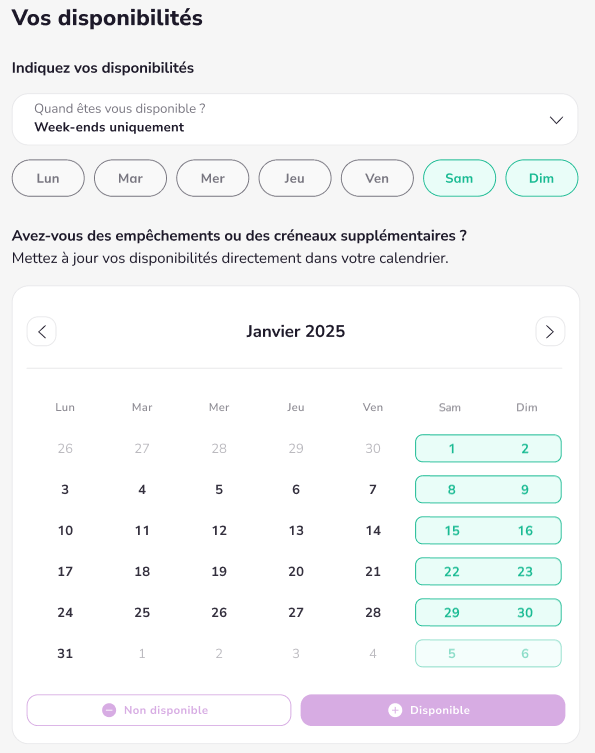Mark selection as Non disponible
The width and height of the screenshot is (595, 753).
pyautogui.click(x=159, y=710)
